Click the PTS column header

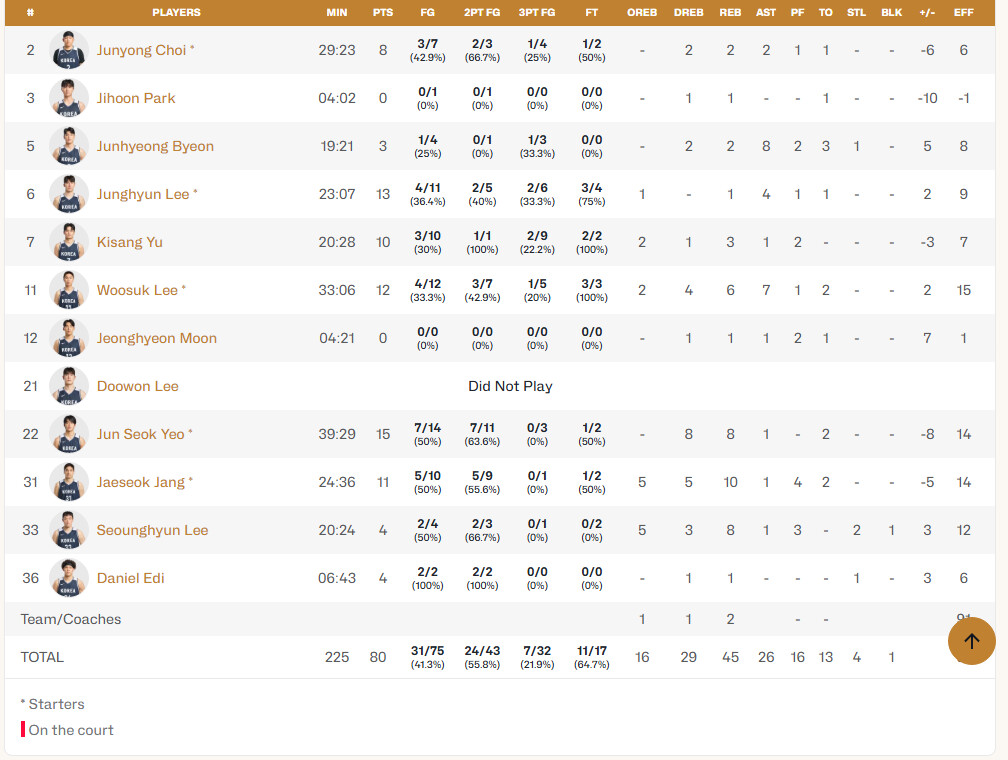(x=382, y=12)
